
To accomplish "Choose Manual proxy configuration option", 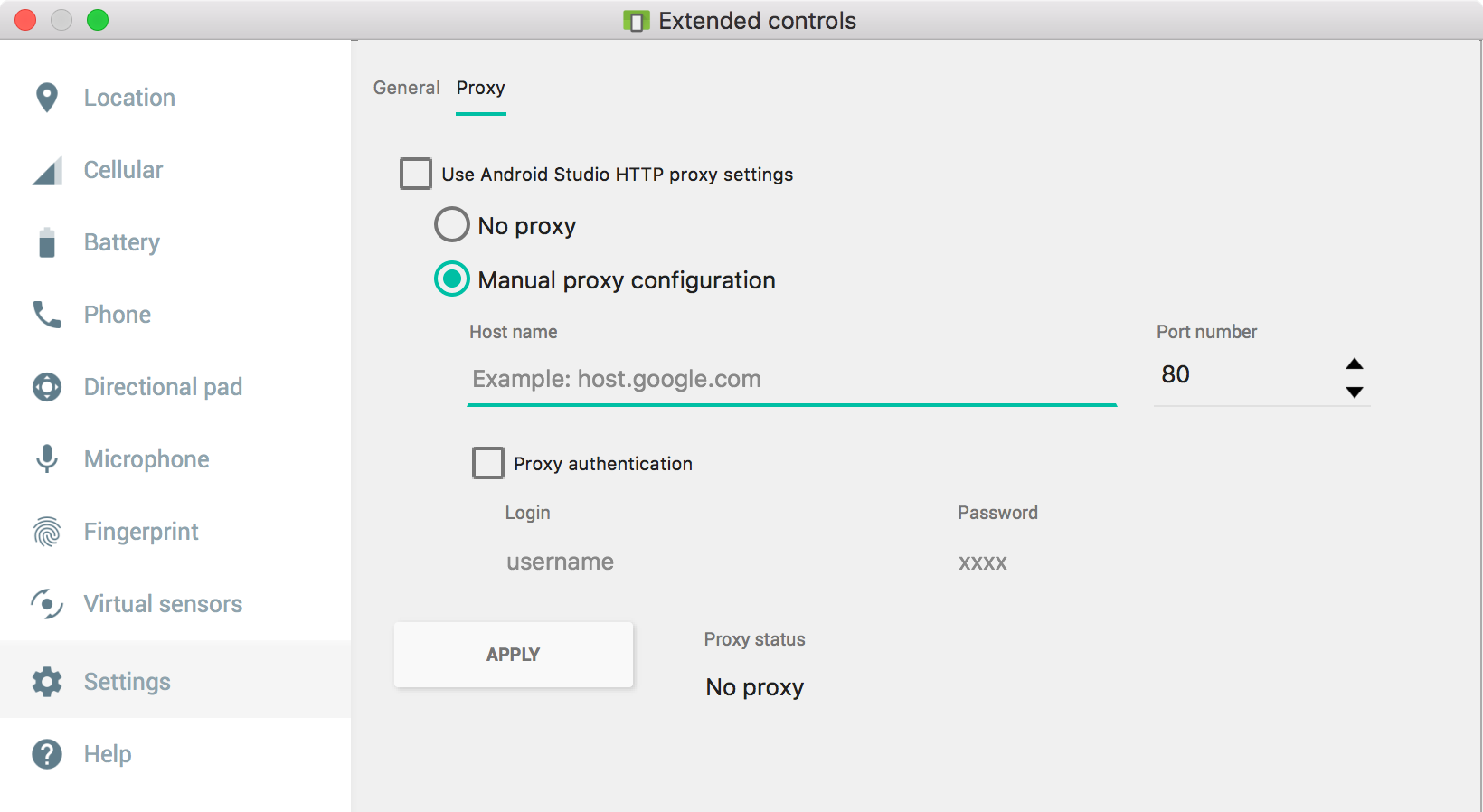I will 452,279.
